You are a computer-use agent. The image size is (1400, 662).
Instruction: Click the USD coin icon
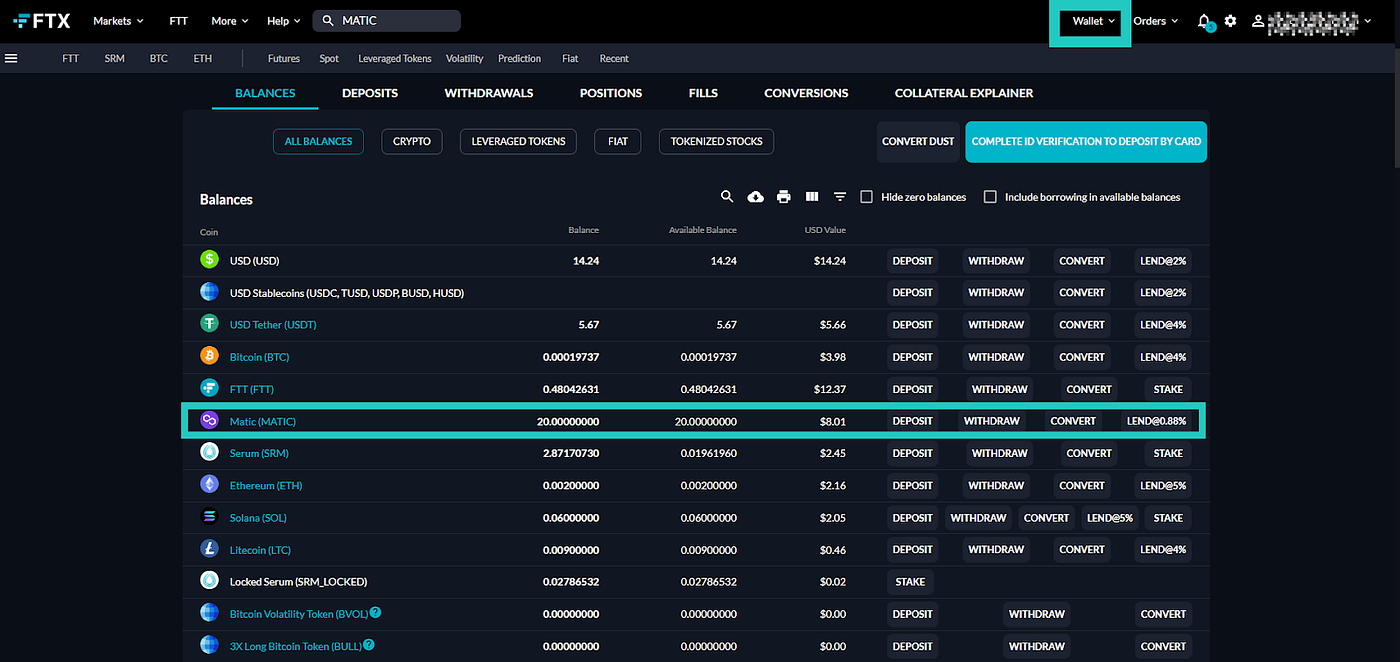(x=209, y=260)
